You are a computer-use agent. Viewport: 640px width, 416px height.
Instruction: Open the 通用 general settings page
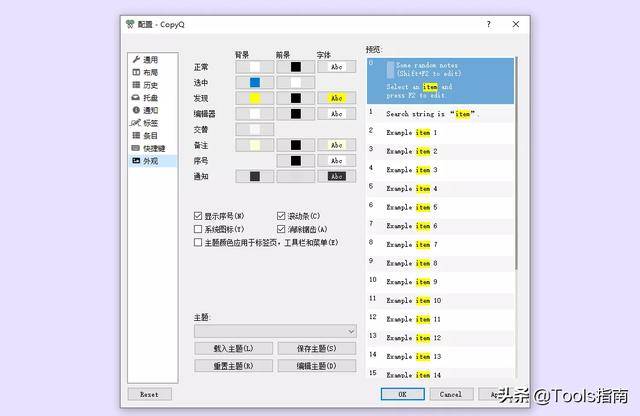pyautogui.click(x=152, y=60)
